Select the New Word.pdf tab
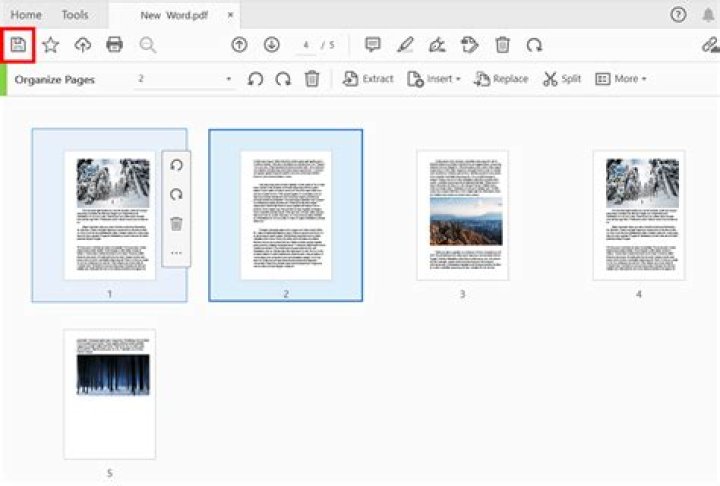The height and width of the screenshot is (486, 720). tap(174, 15)
